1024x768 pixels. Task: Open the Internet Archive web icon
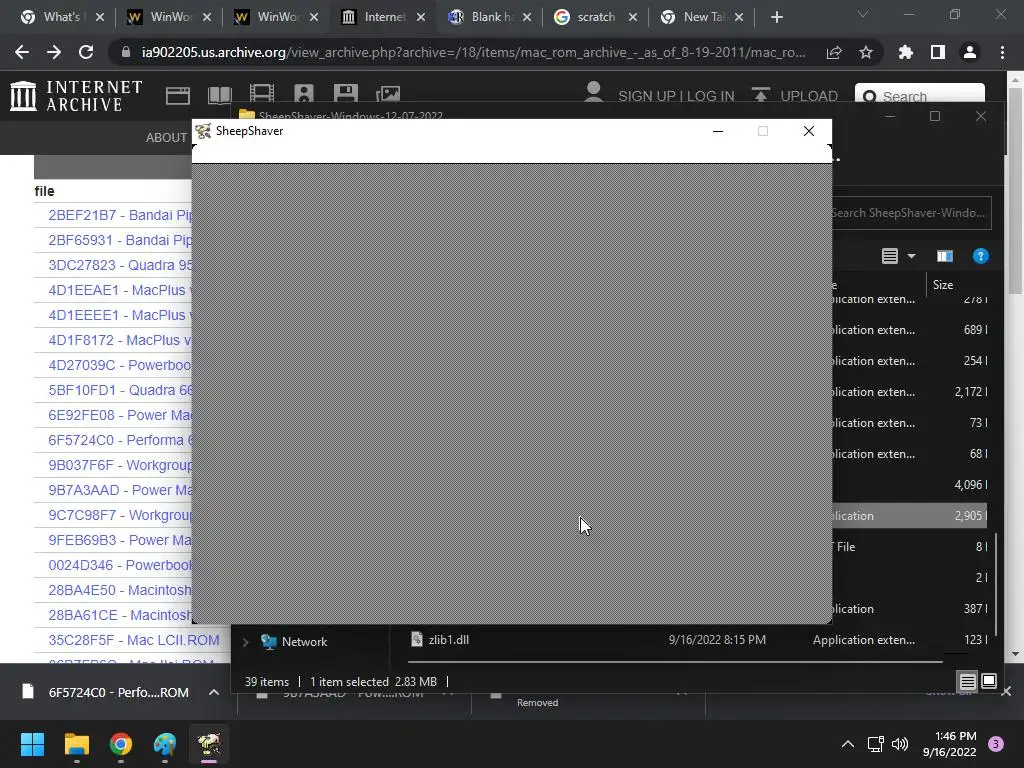click(x=178, y=95)
